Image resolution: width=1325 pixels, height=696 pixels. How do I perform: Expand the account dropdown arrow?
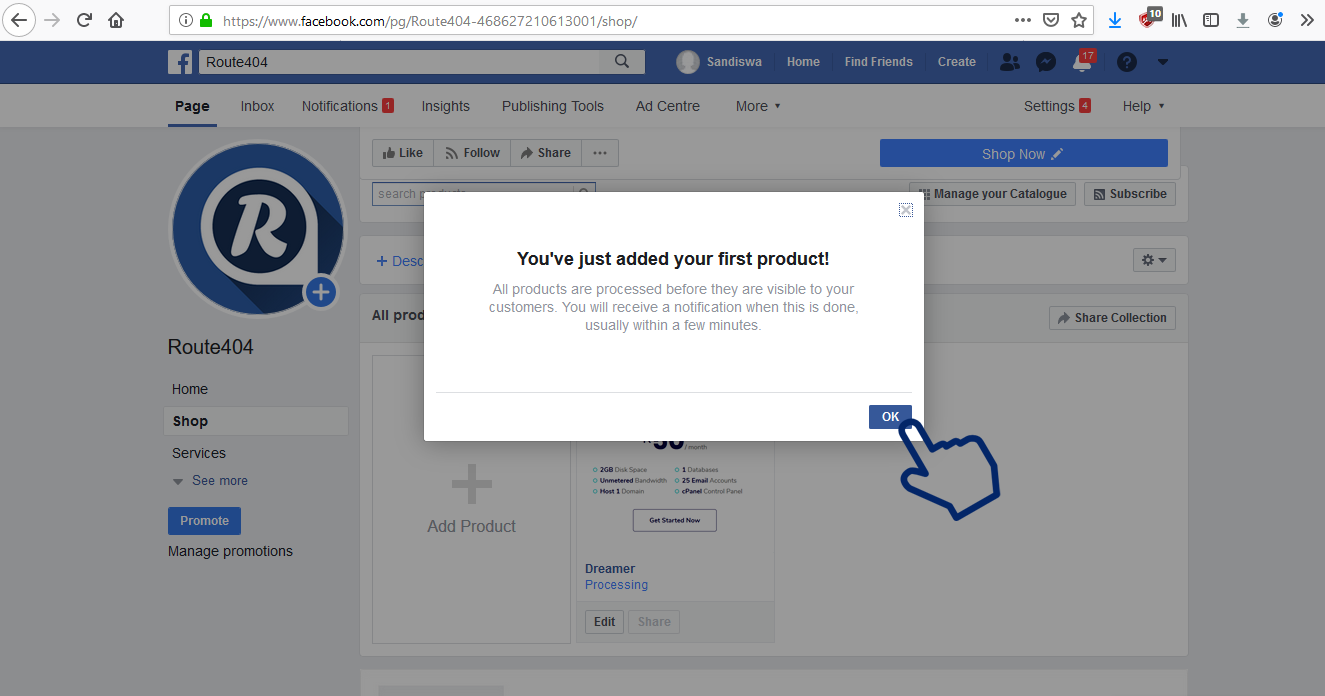pyautogui.click(x=1162, y=62)
